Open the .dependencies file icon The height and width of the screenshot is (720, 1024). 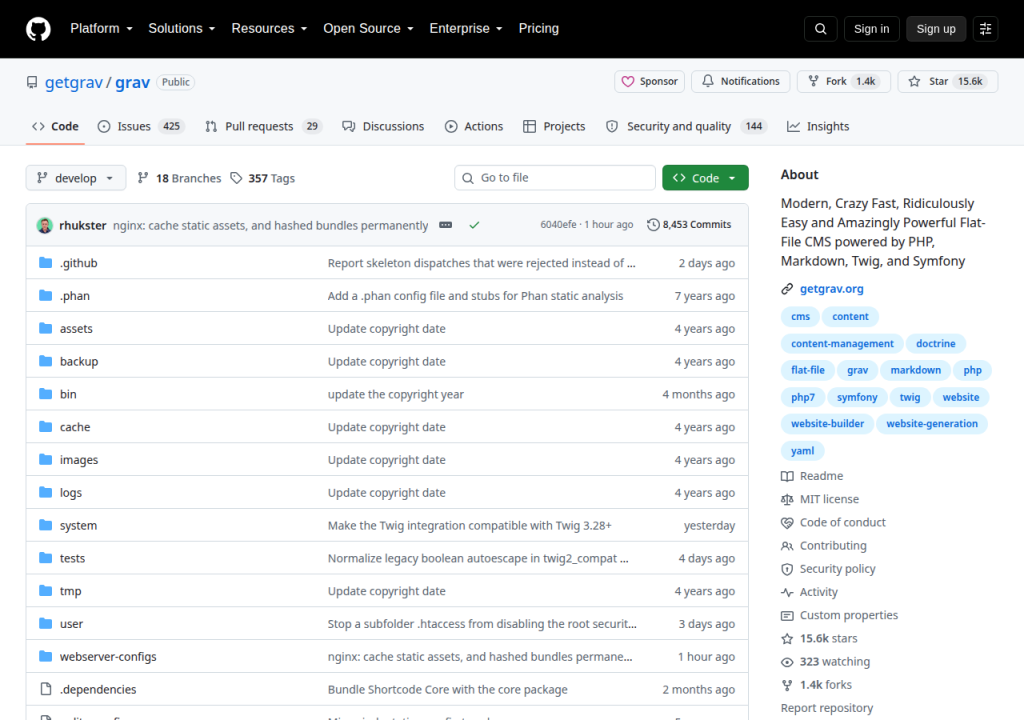click(46, 689)
